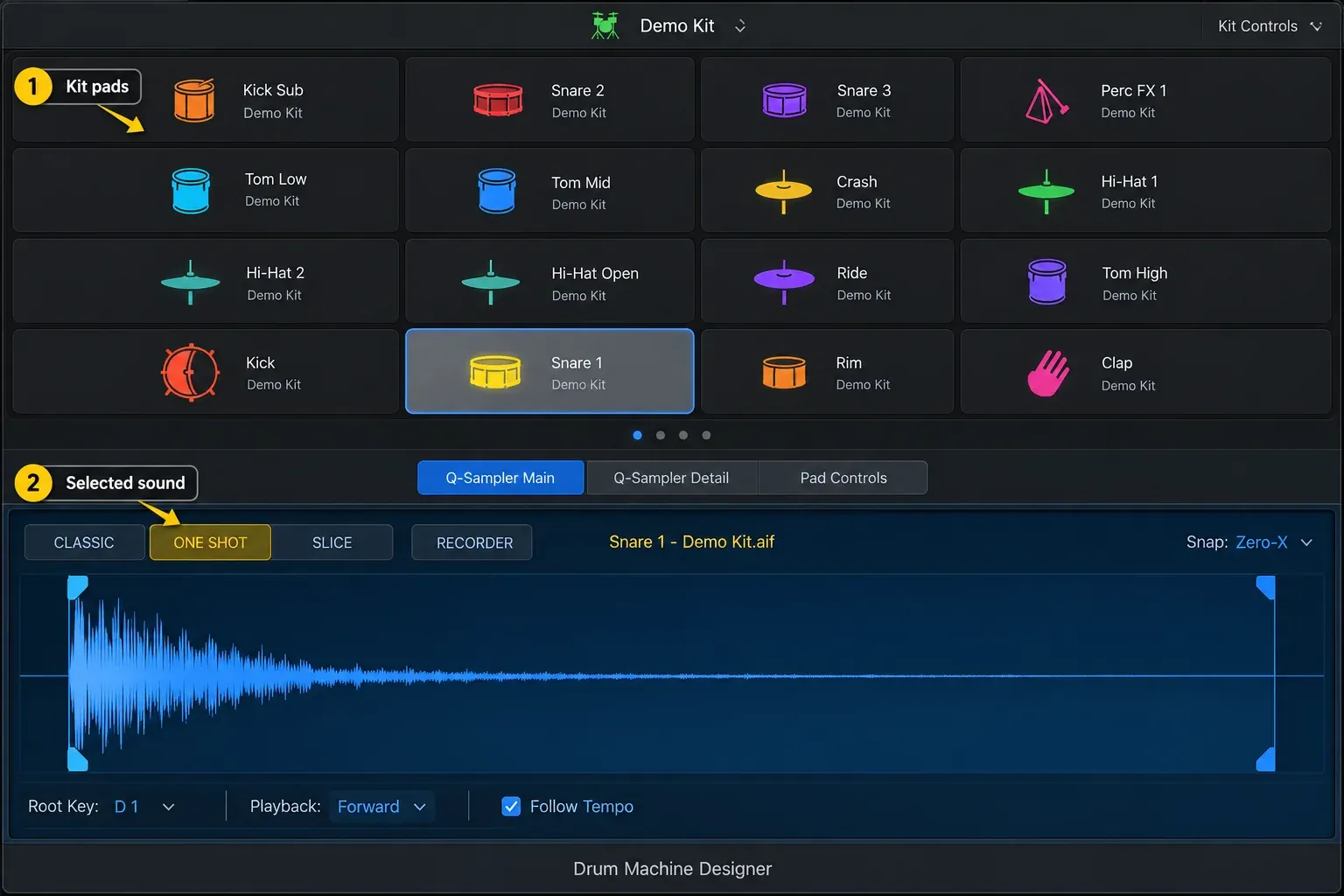Click the top-left waveform start marker
The width and height of the screenshot is (1344, 896).
77,587
